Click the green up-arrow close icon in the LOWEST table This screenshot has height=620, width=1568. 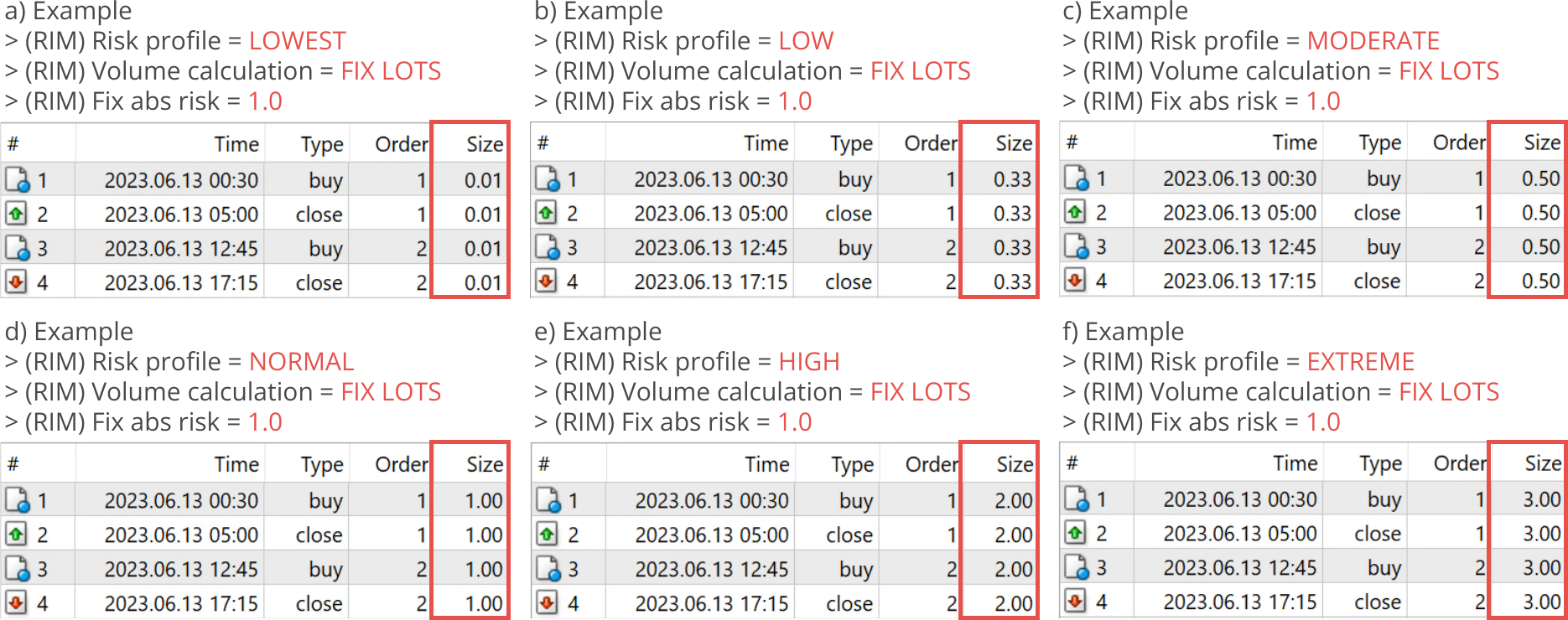pyautogui.click(x=16, y=214)
